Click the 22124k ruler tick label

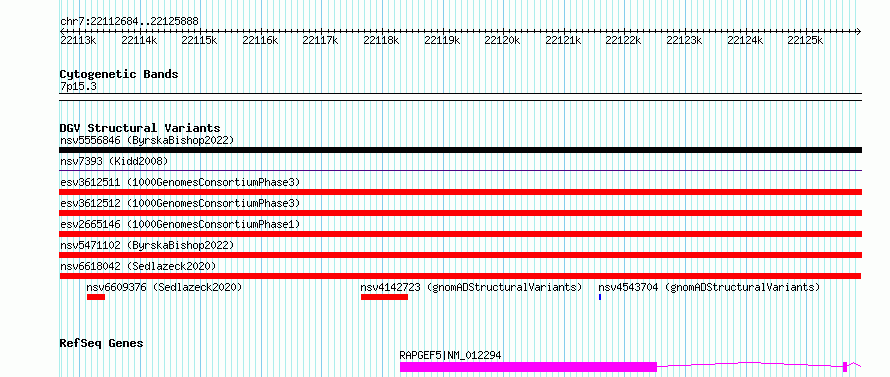(x=745, y=40)
